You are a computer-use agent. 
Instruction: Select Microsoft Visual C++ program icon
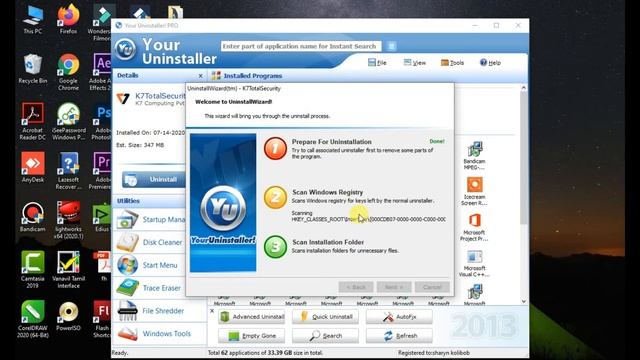pyautogui.click(x=474, y=263)
